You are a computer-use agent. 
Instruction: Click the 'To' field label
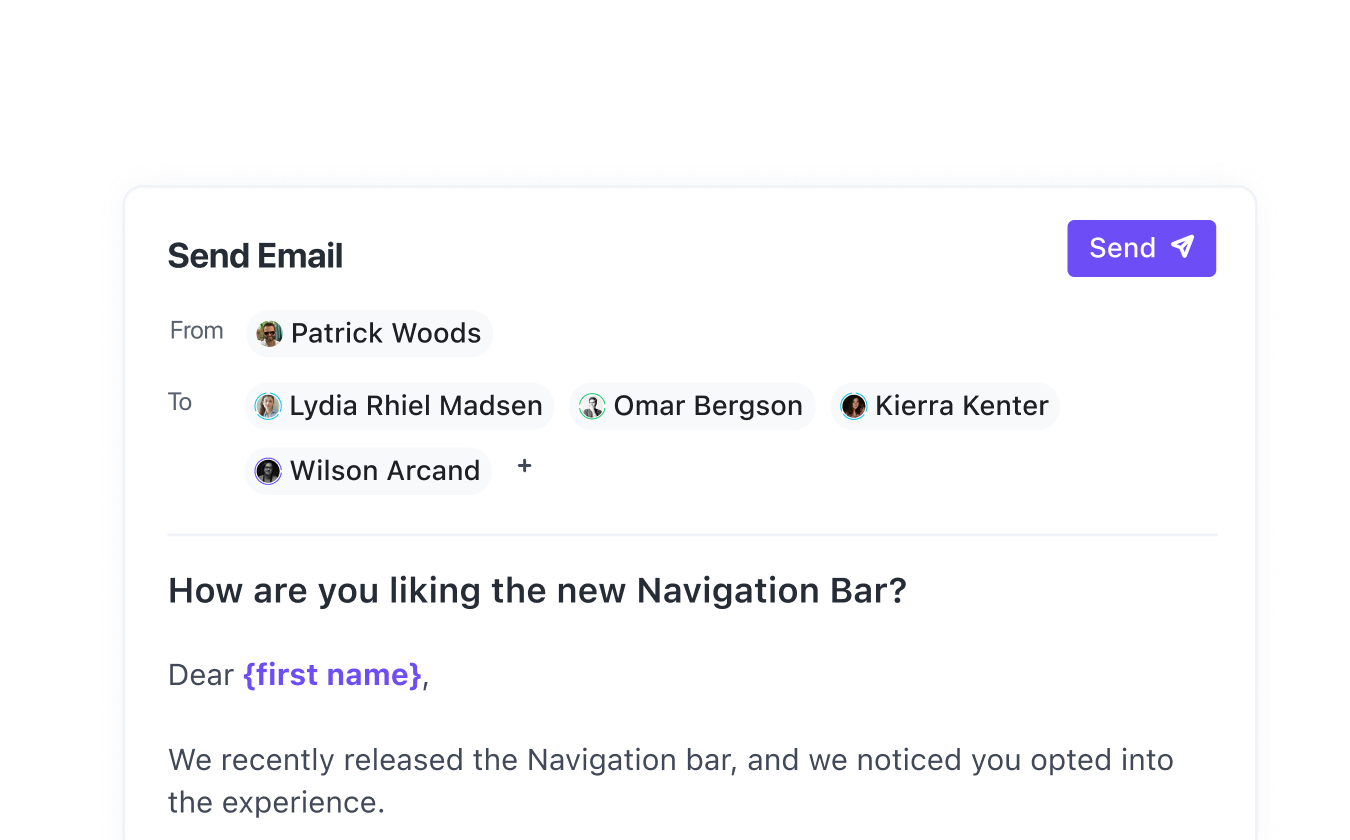180,402
